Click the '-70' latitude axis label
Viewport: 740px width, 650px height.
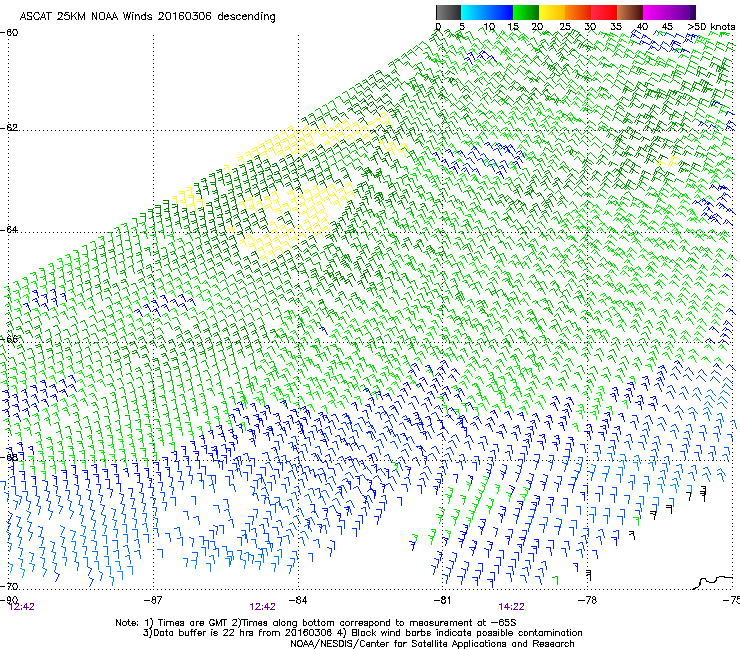coord(9,586)
